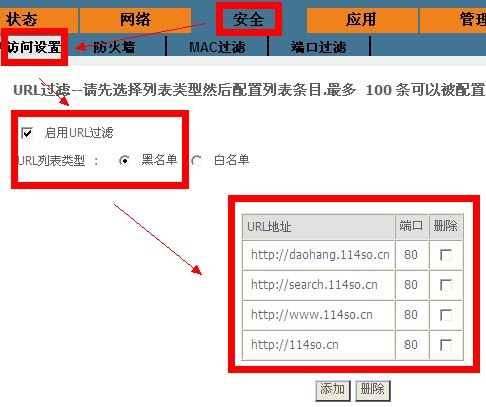Click the URL地址 column header
The height and width of the screenshot is (407, 486).
tap(318, 227)
